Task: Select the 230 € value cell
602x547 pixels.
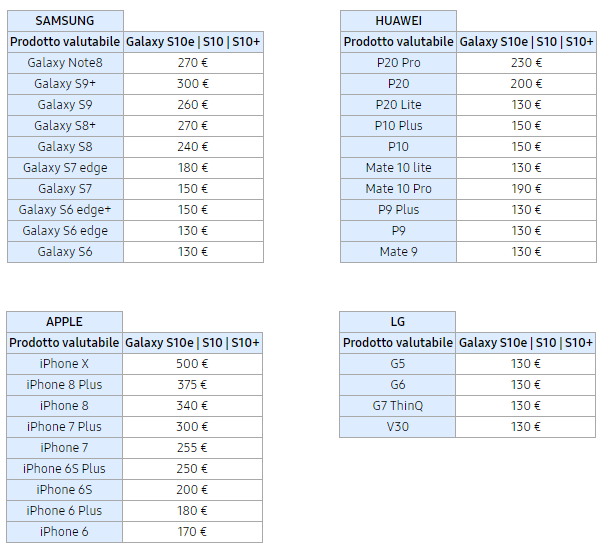Action: tap(526, 63)
